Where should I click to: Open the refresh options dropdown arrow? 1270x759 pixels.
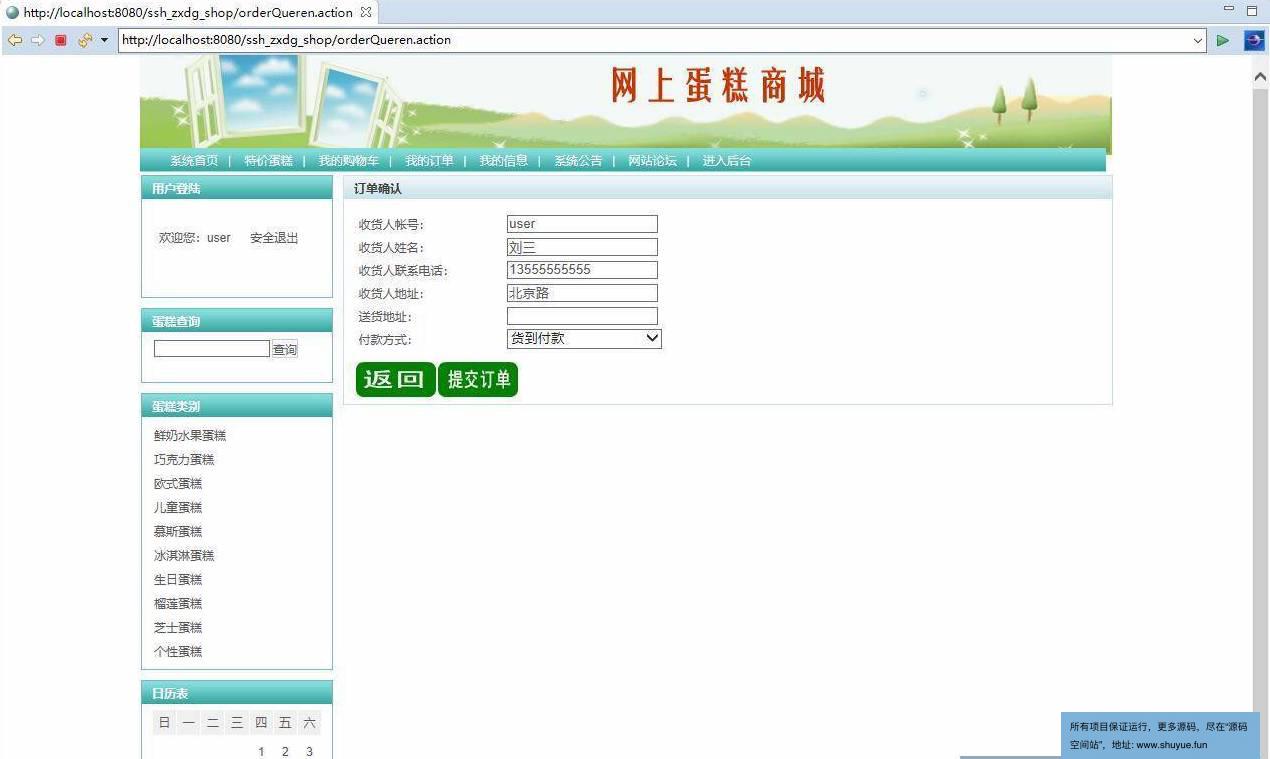(x=104, y=40)
